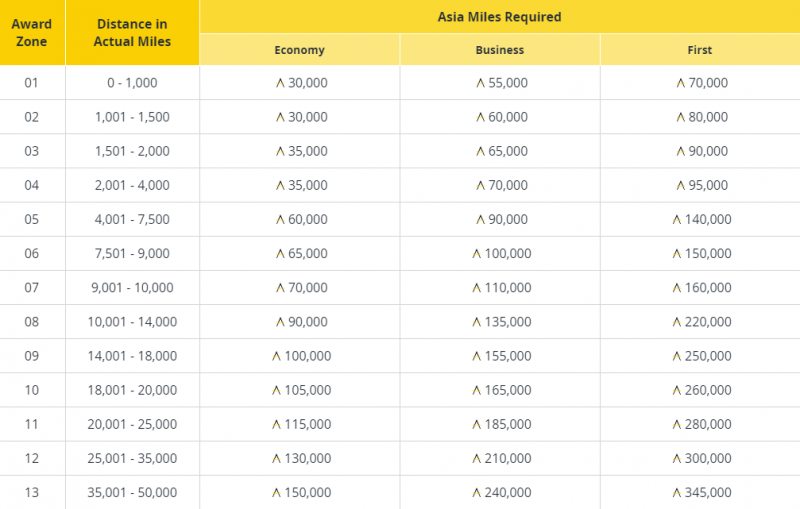Click the 35,001 - 50,000 distance cell
Screen dimensions: 800x509
tap(132, 492)
